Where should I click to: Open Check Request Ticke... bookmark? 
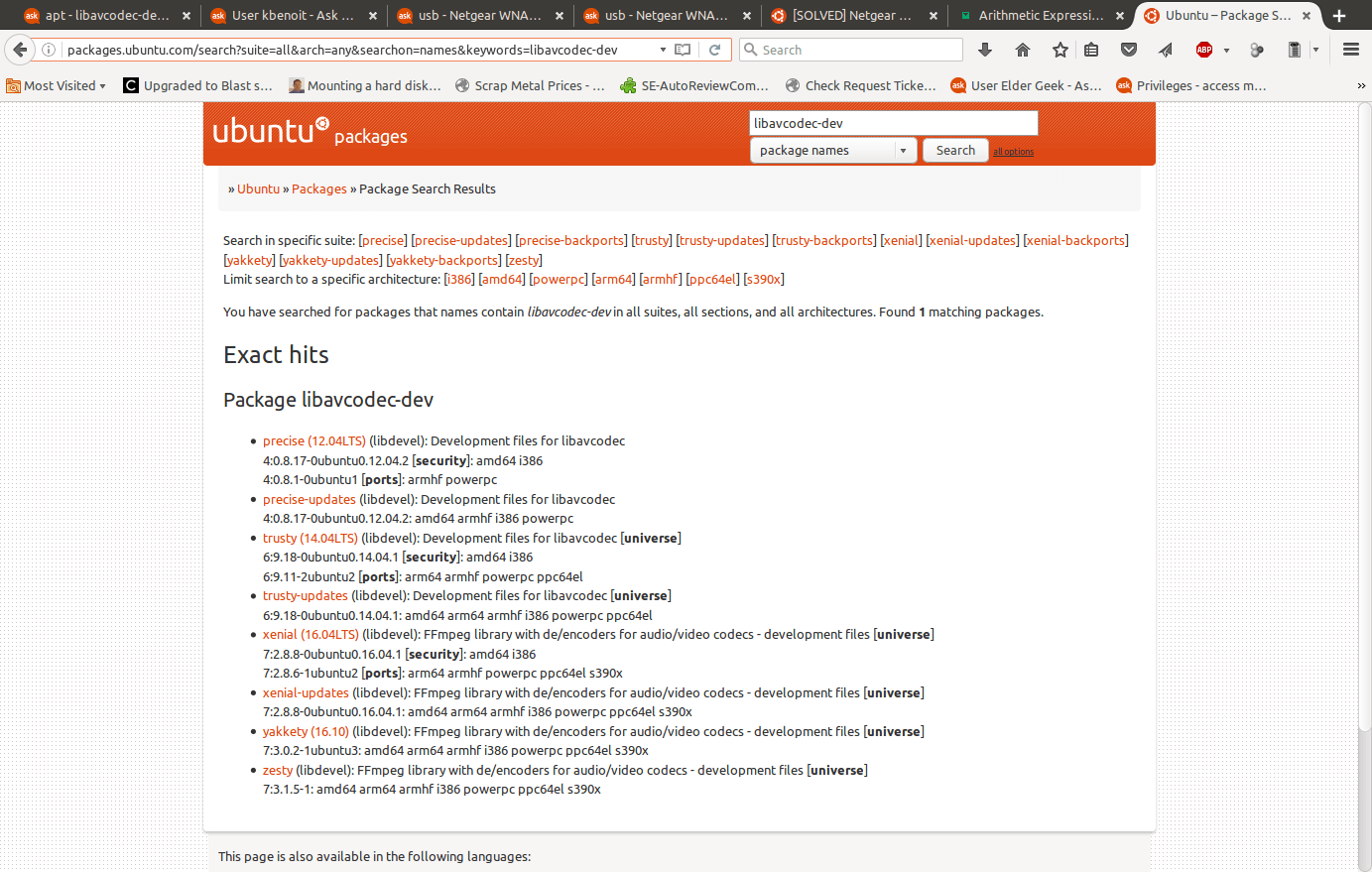pyautogui.click(x=860, y=86)
